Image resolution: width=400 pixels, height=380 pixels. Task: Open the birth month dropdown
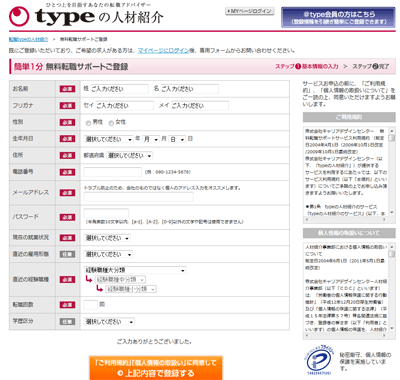151,139
